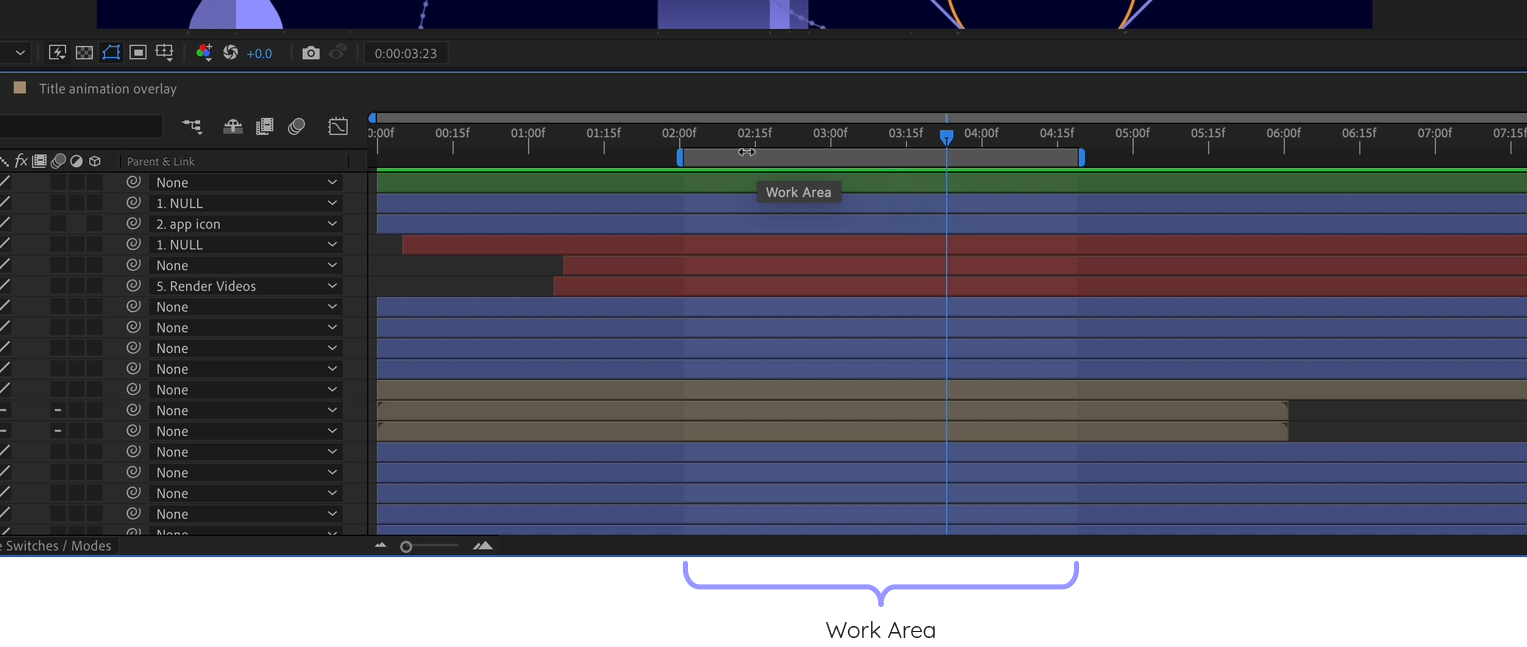Toggle the Transparency Grid checkerboard icon
The image size is (1527, 647).
83,52
